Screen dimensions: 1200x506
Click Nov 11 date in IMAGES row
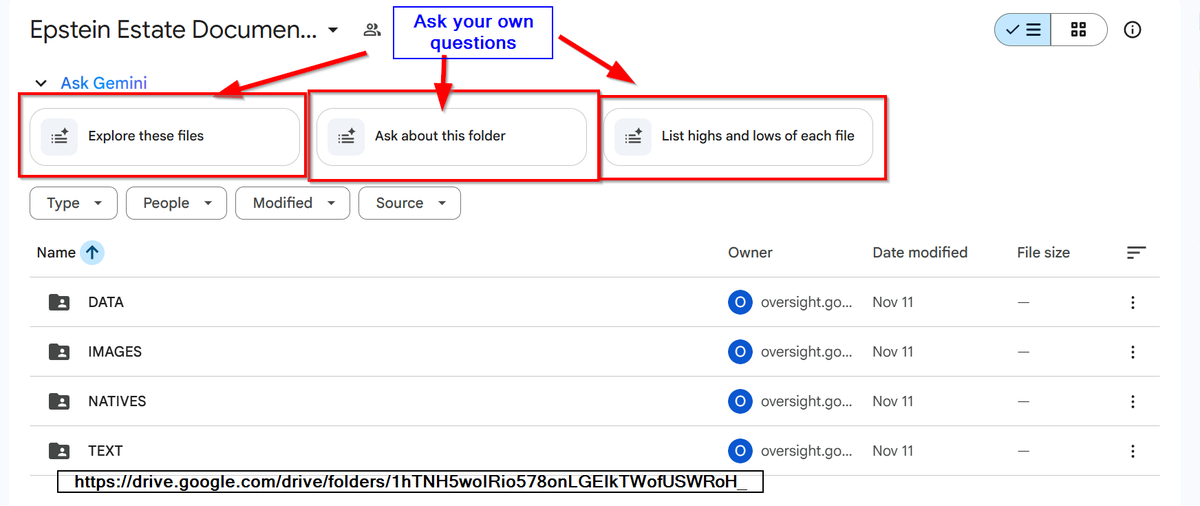click(x=893, y=352)
